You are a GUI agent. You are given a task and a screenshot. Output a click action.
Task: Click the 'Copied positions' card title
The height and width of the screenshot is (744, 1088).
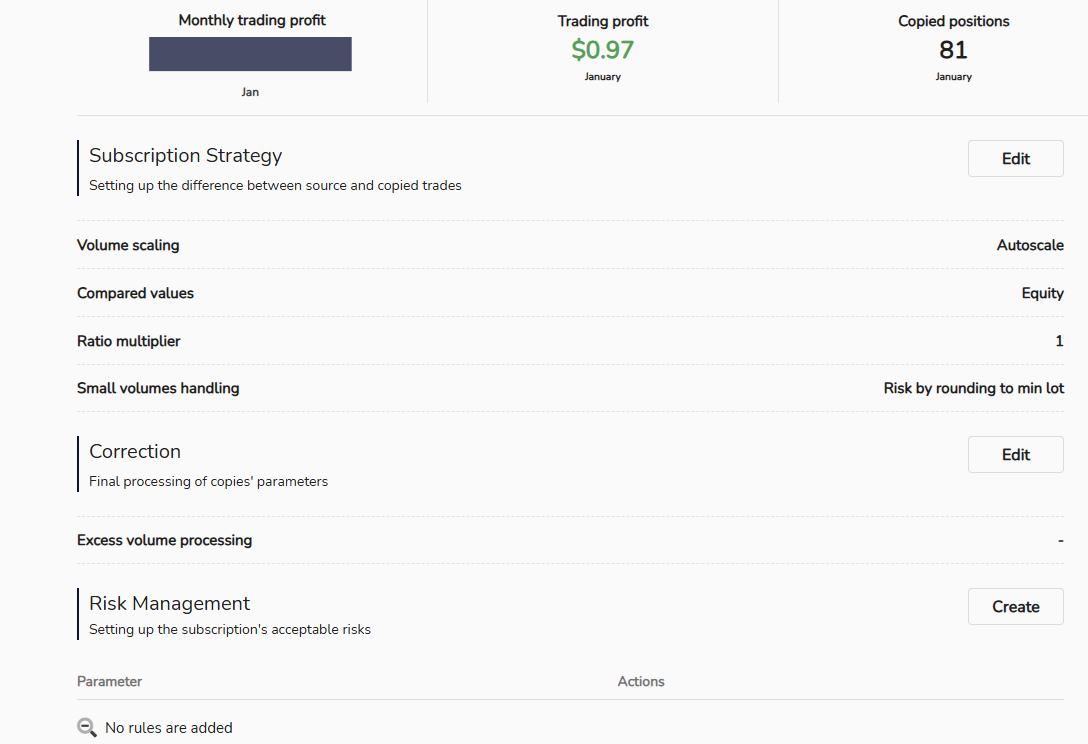tap(953, 21)
